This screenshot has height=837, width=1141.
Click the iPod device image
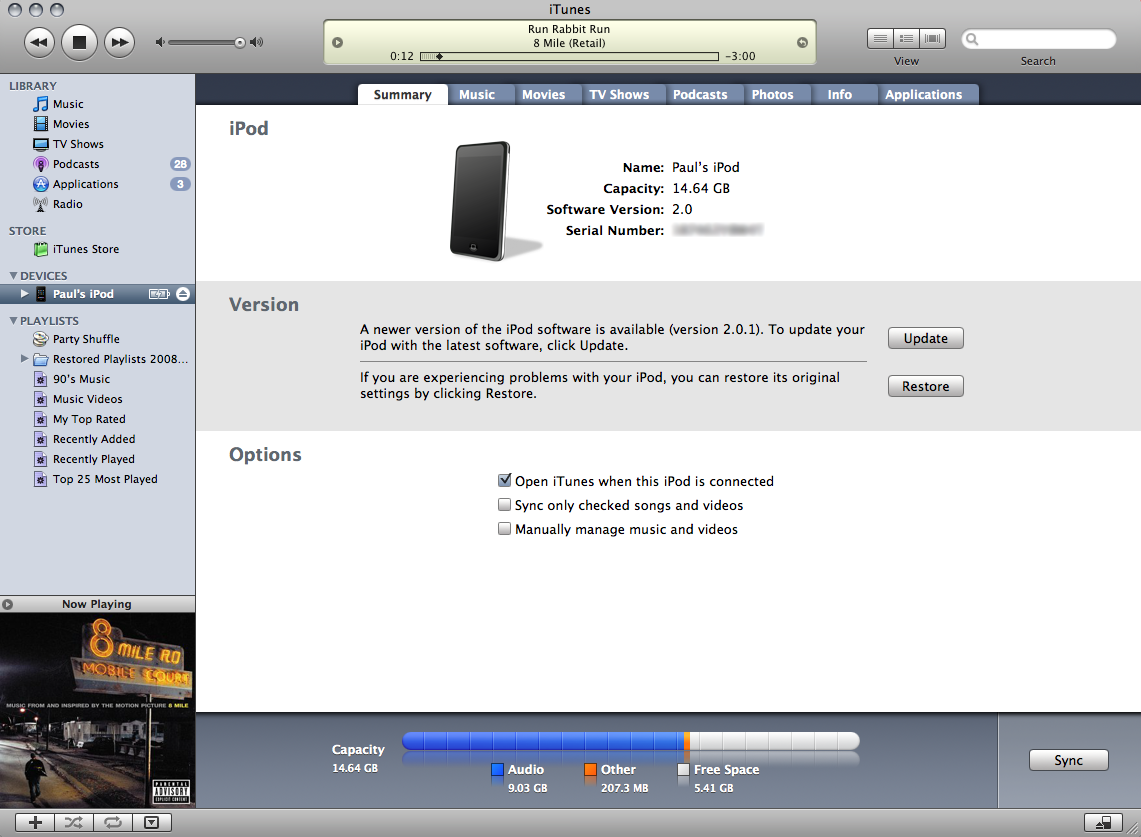tap(482, 201)
